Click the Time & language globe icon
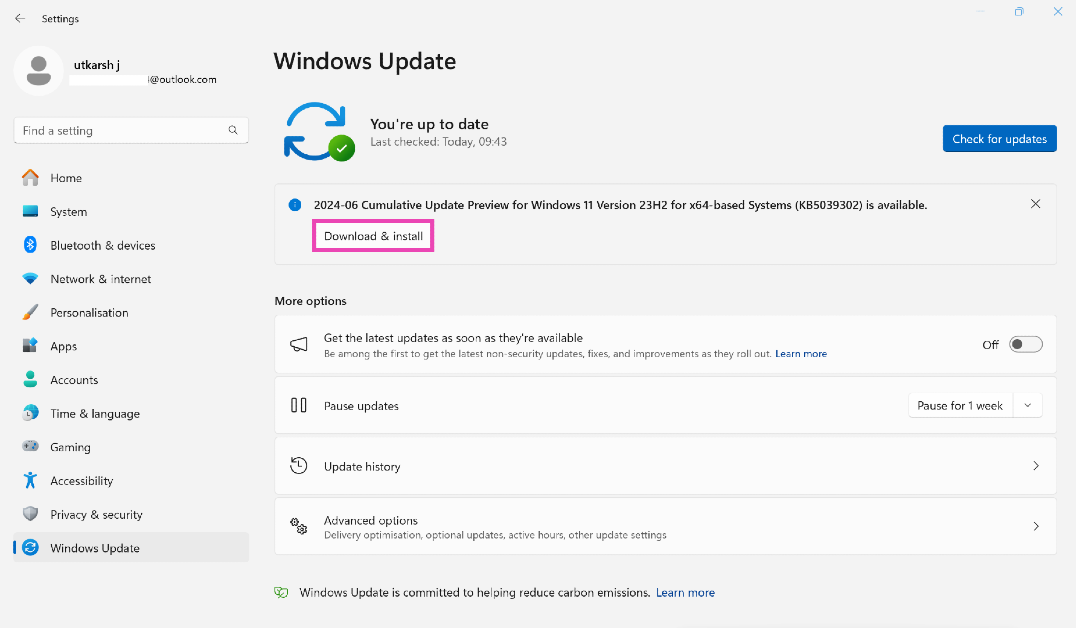1076x628 pixels. [30, 413]
